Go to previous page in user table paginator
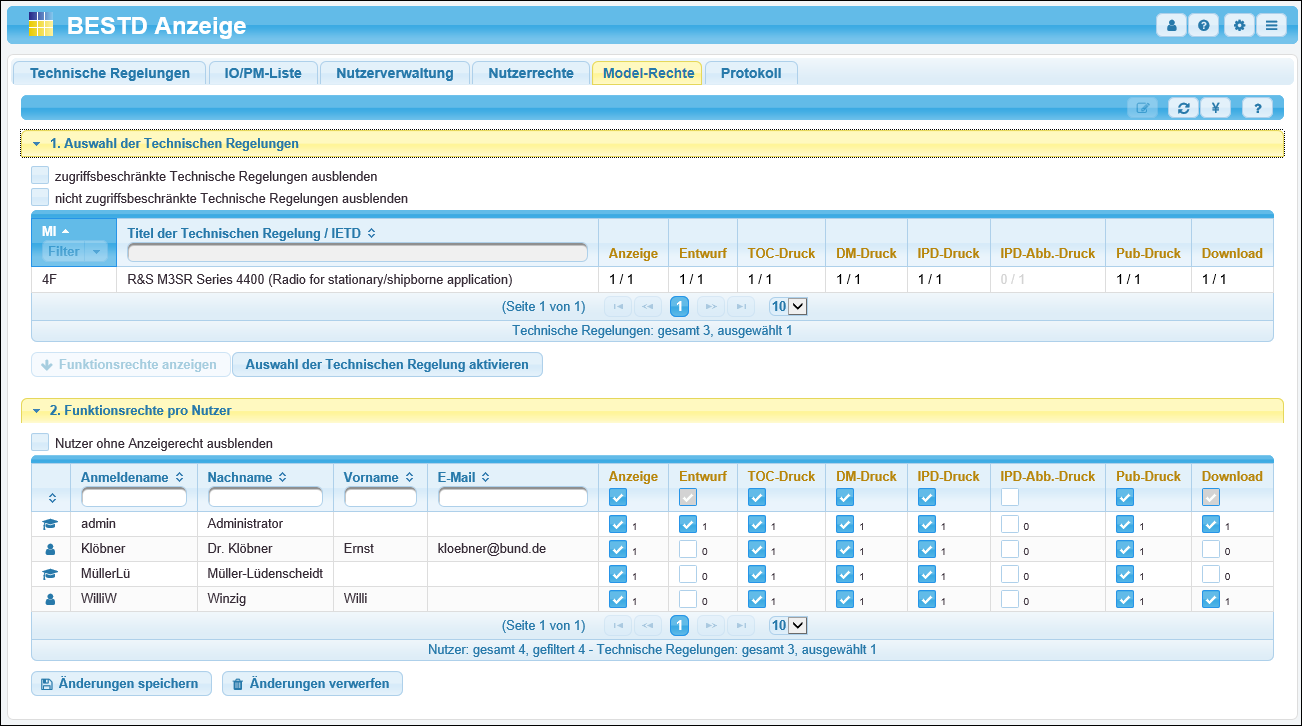1302x726 pixels. 649,626
